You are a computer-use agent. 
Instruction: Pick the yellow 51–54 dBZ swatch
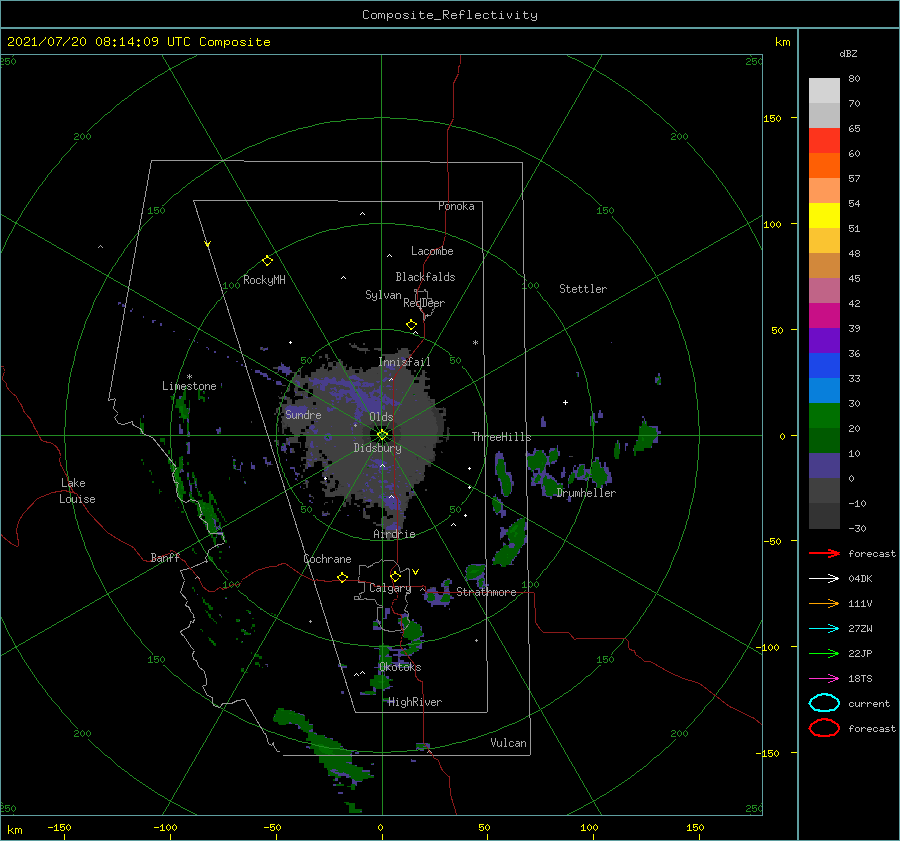(x=824, y=216)
